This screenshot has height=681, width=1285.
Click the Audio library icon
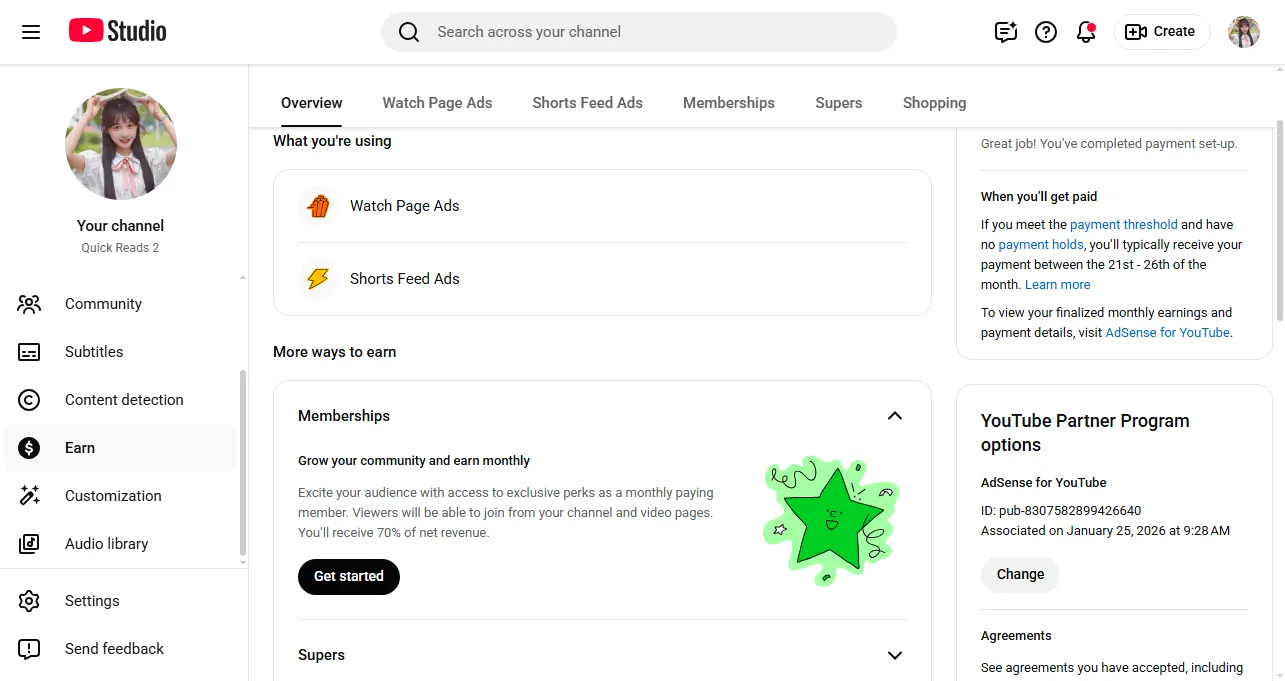coord(29,544)
